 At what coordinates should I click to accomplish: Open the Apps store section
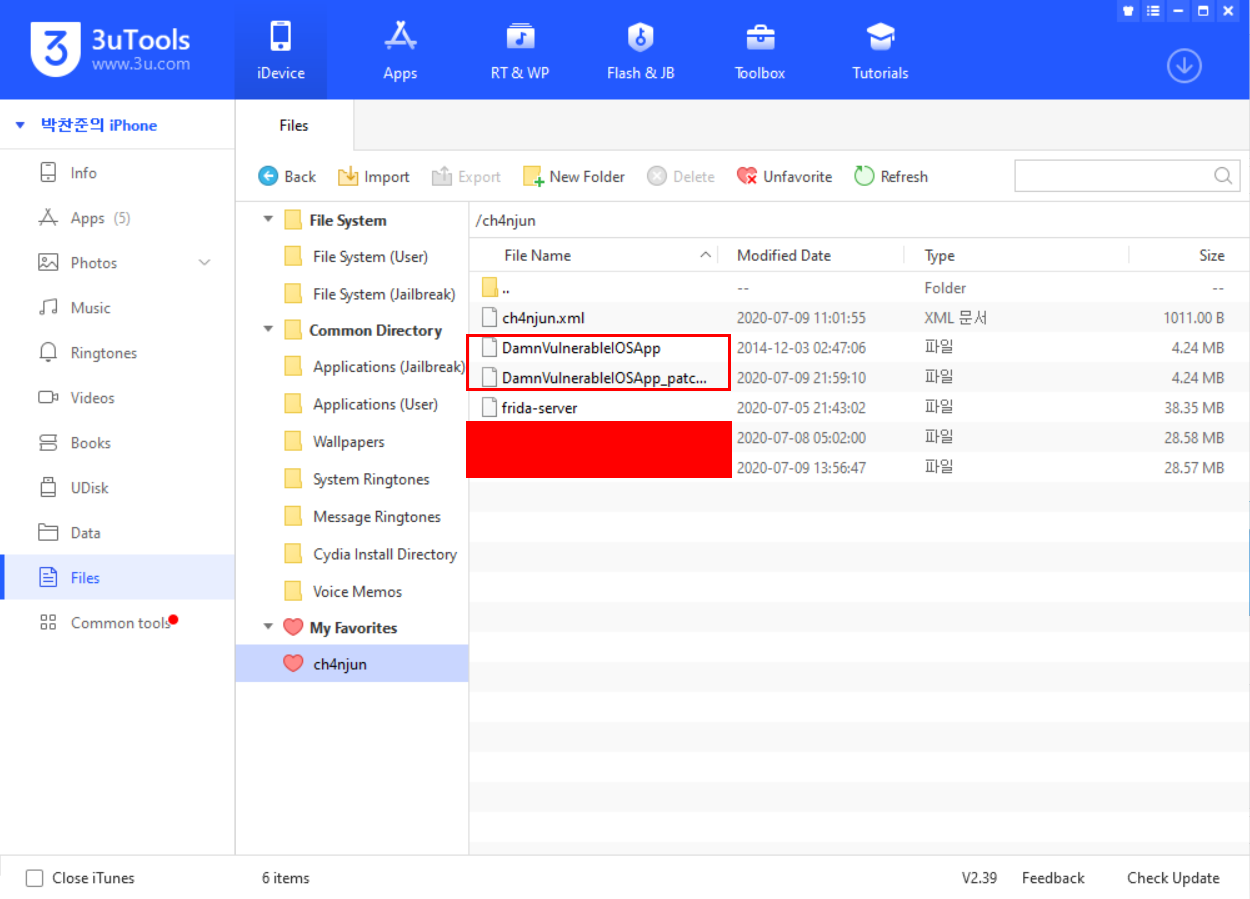click(400, 50)
